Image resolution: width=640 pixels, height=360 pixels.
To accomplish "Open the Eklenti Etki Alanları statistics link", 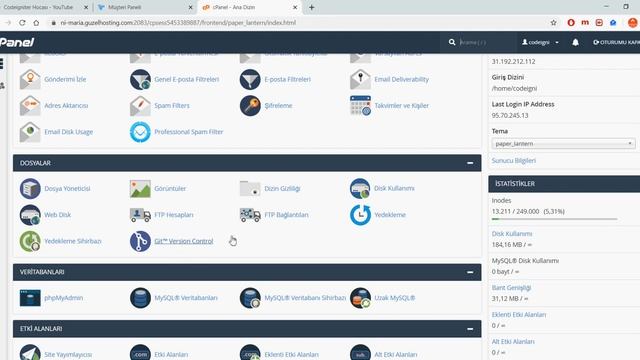I will (518, 315).
